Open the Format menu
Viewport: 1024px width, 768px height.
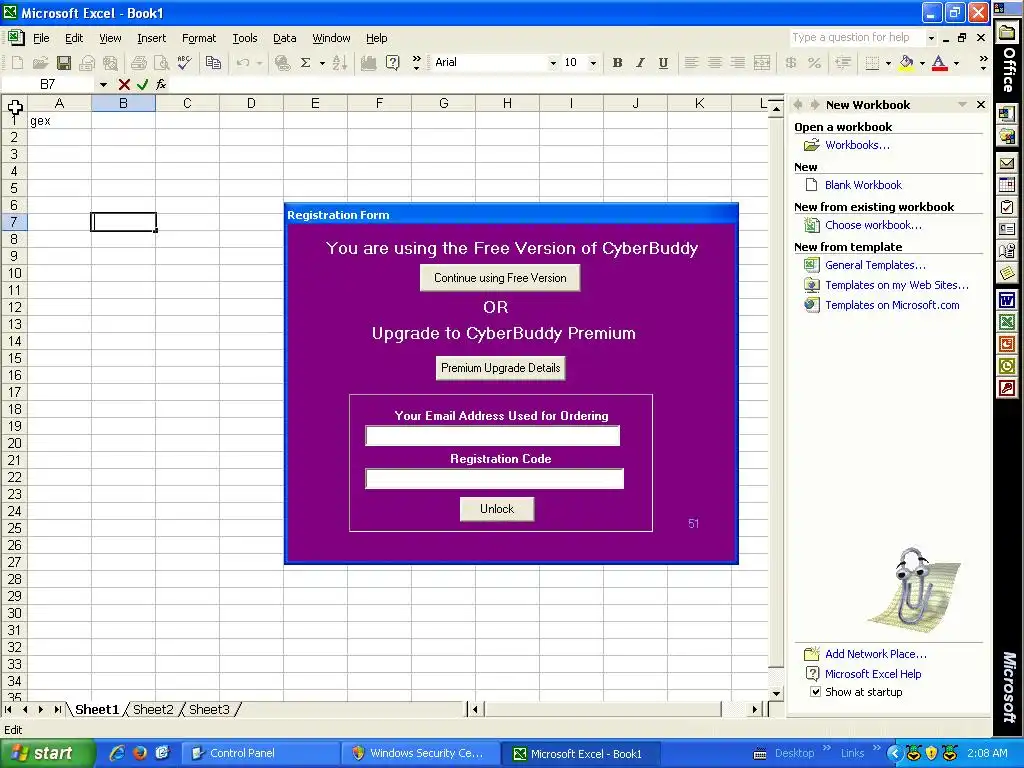pyautogui.click(x=199, y=38)
